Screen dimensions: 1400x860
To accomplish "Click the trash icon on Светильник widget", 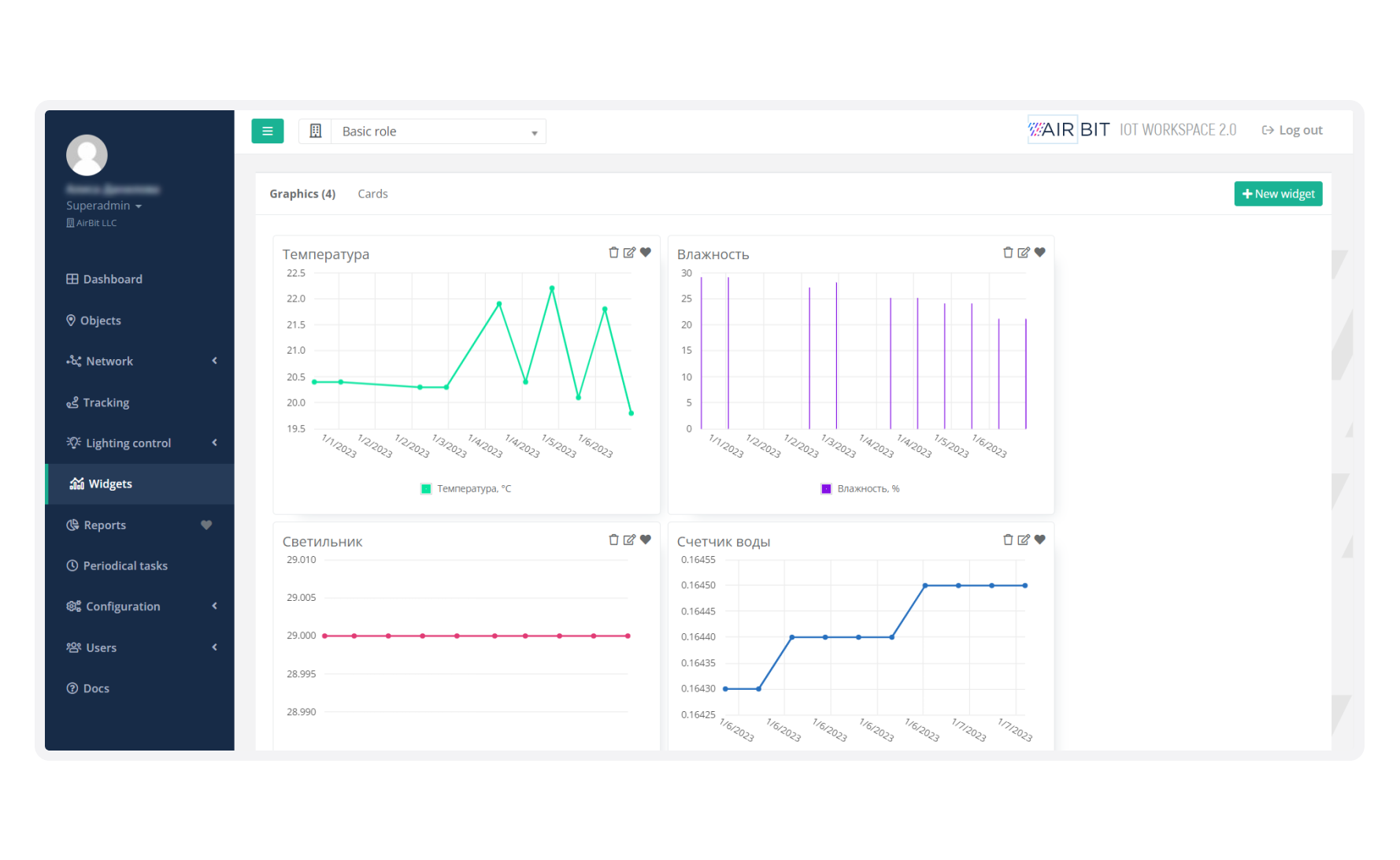I will tap(613, 540).
